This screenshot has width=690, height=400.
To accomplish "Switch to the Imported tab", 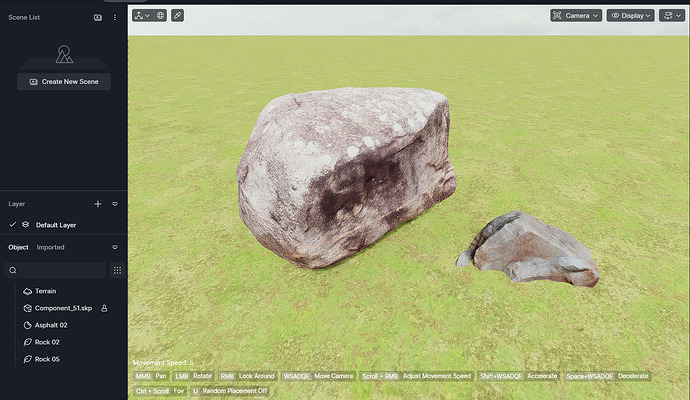I will point(51,247).
